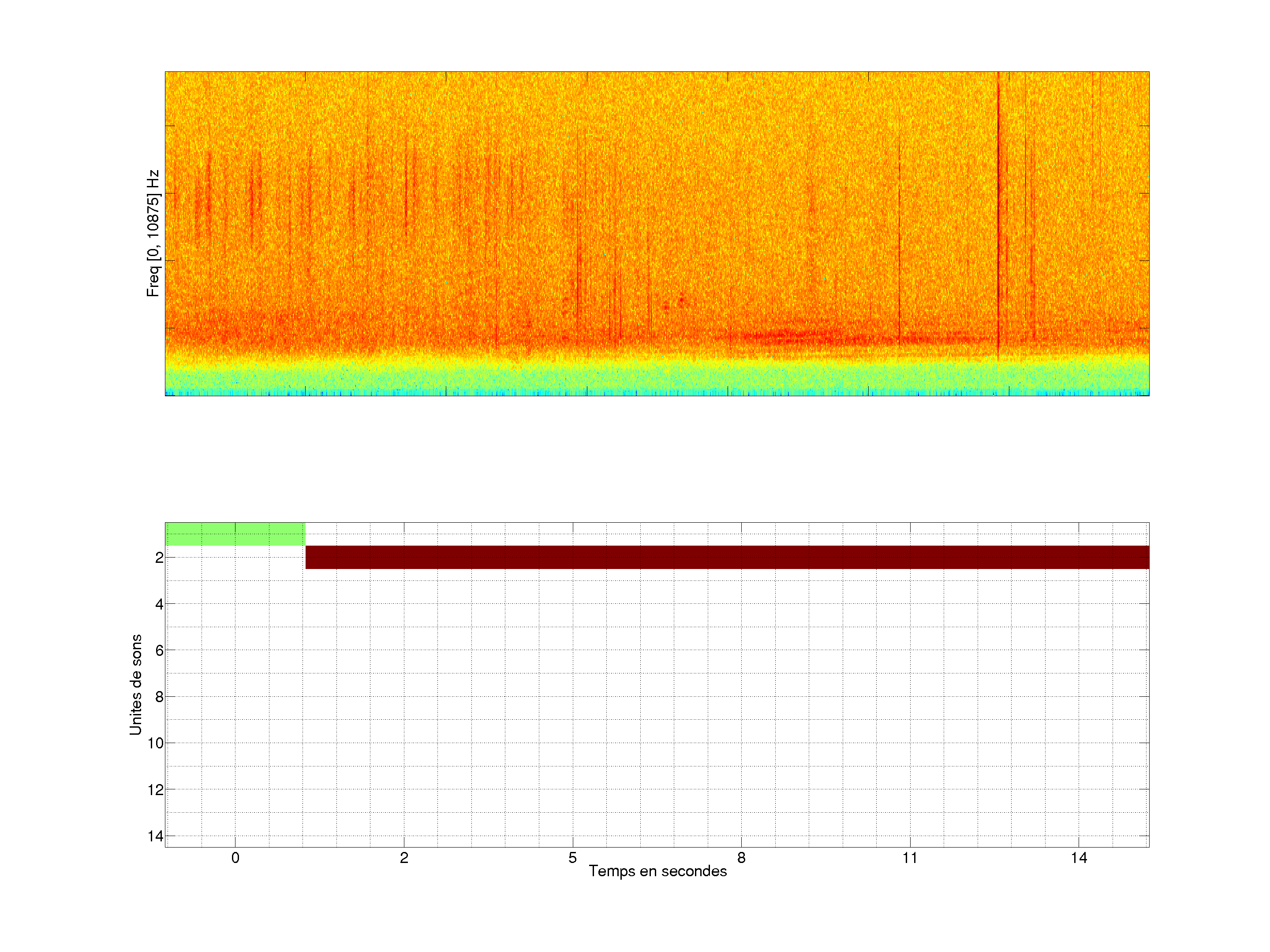The height and width of the screenshot is (952, 1270).
Task: Select the 5 tick on time axis
Action: [572, 858]
